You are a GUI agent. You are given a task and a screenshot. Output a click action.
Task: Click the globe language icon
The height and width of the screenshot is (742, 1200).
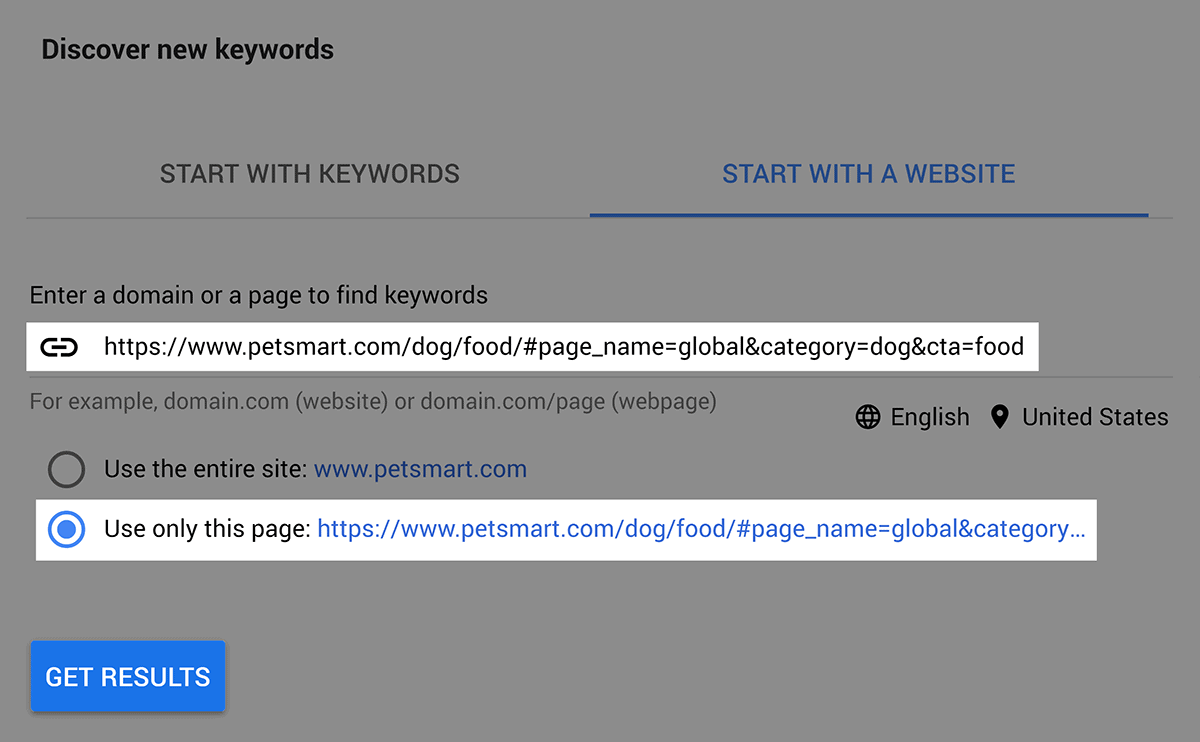tap(868, 417)
